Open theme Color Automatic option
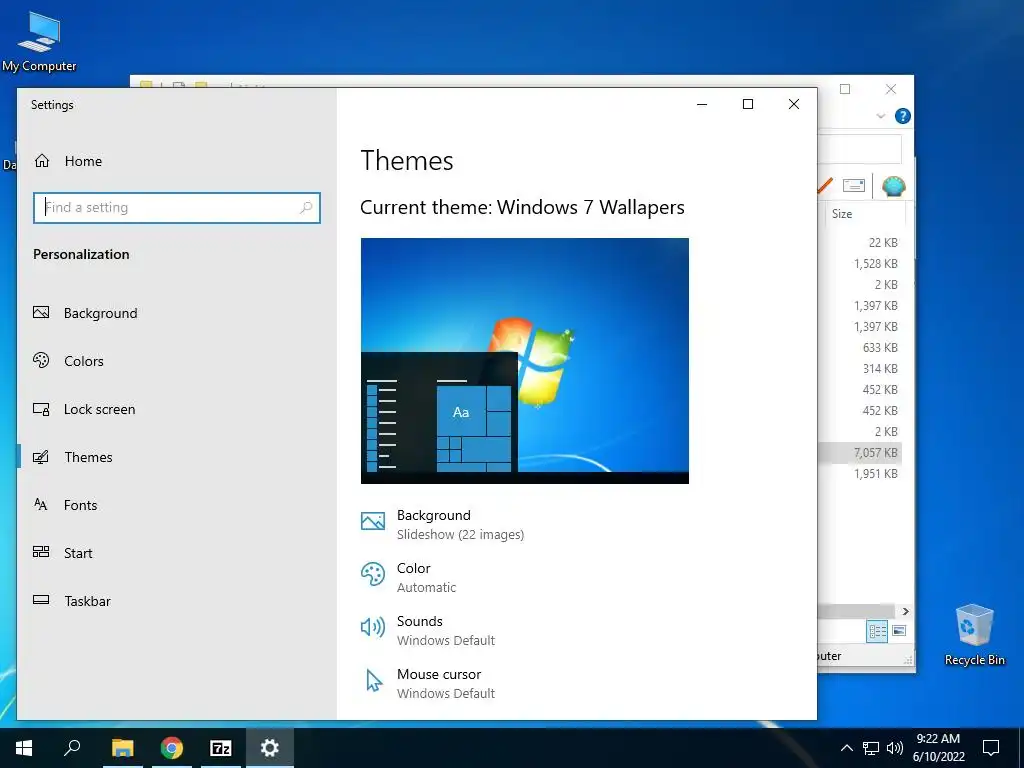Viewport: 1024px width, 768px height. click(x=408, y=577)
